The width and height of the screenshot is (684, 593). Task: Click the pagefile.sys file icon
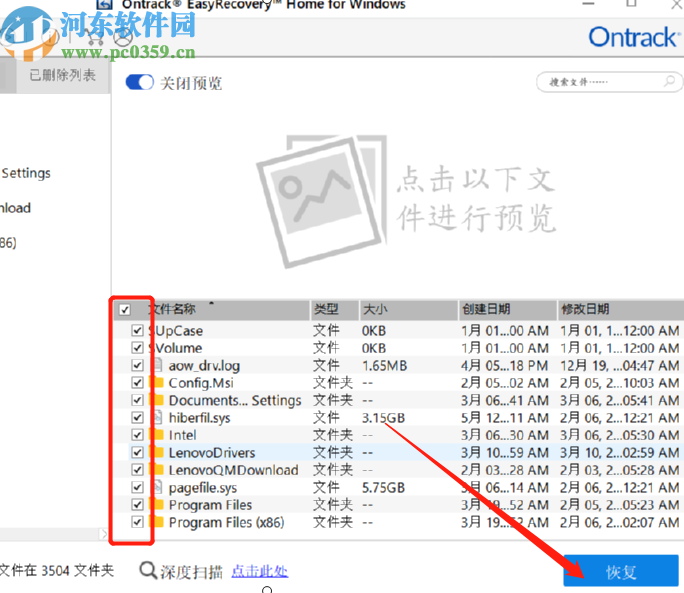click(x=157, y=487)
